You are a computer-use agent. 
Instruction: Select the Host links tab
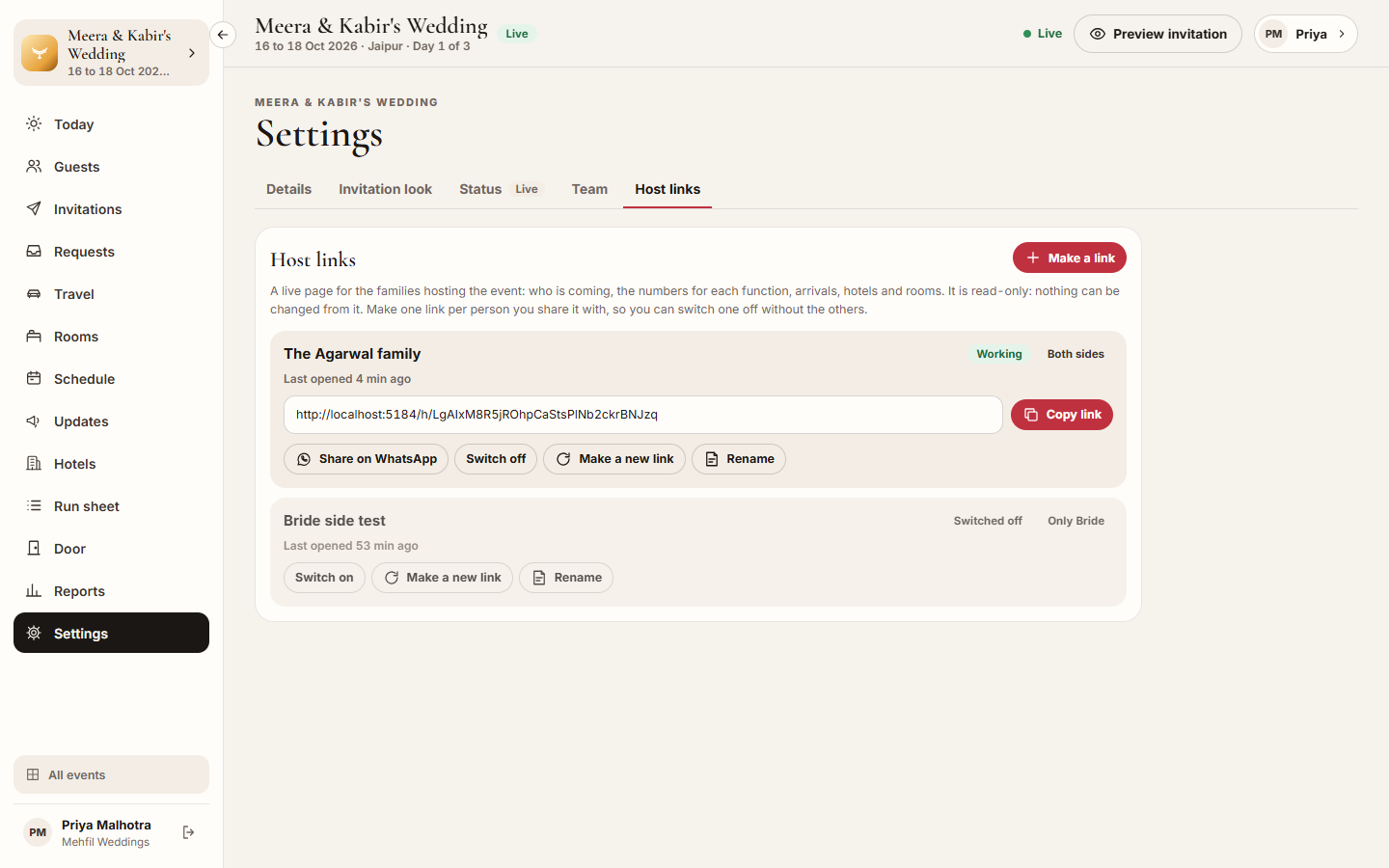(667, 189)
